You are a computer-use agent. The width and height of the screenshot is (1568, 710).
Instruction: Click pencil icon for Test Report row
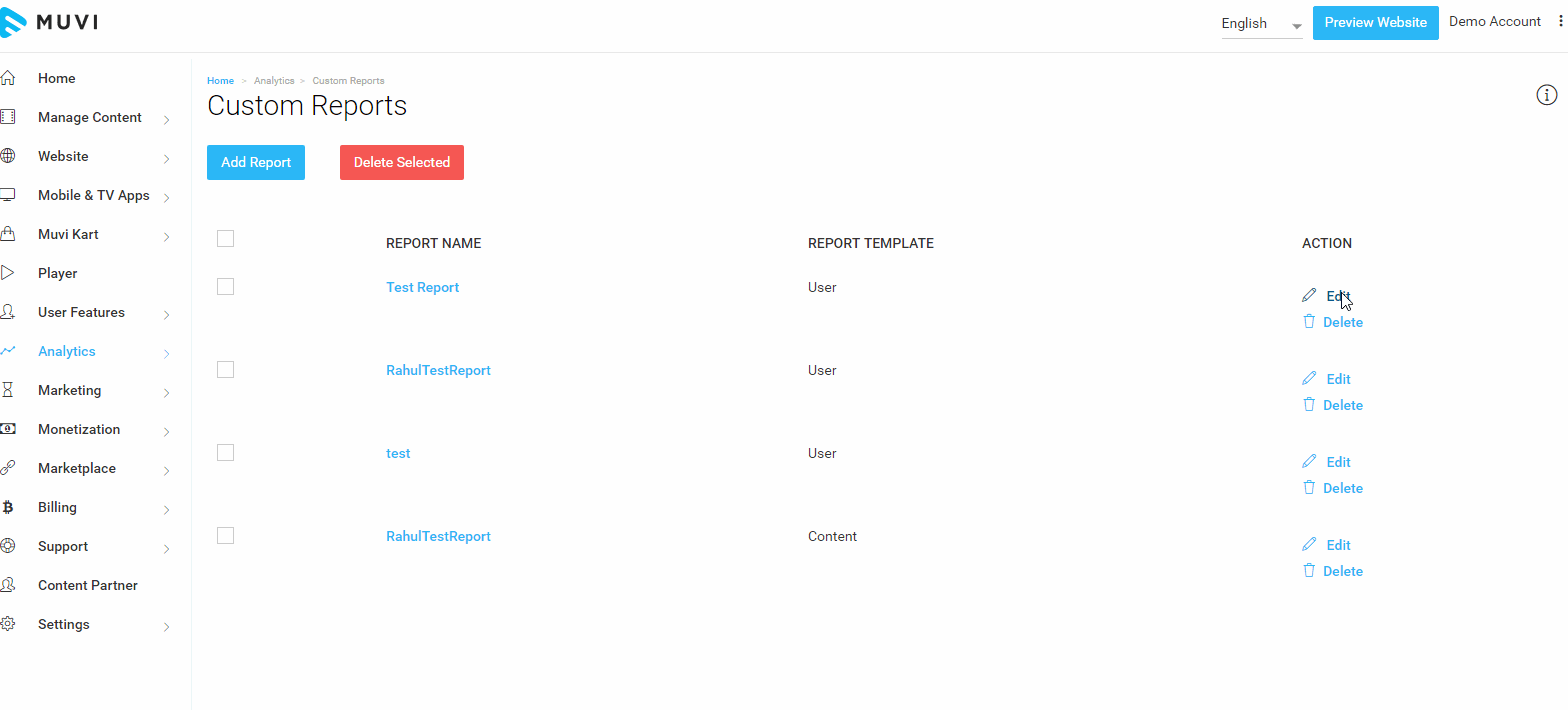[x=1309, y=295]
